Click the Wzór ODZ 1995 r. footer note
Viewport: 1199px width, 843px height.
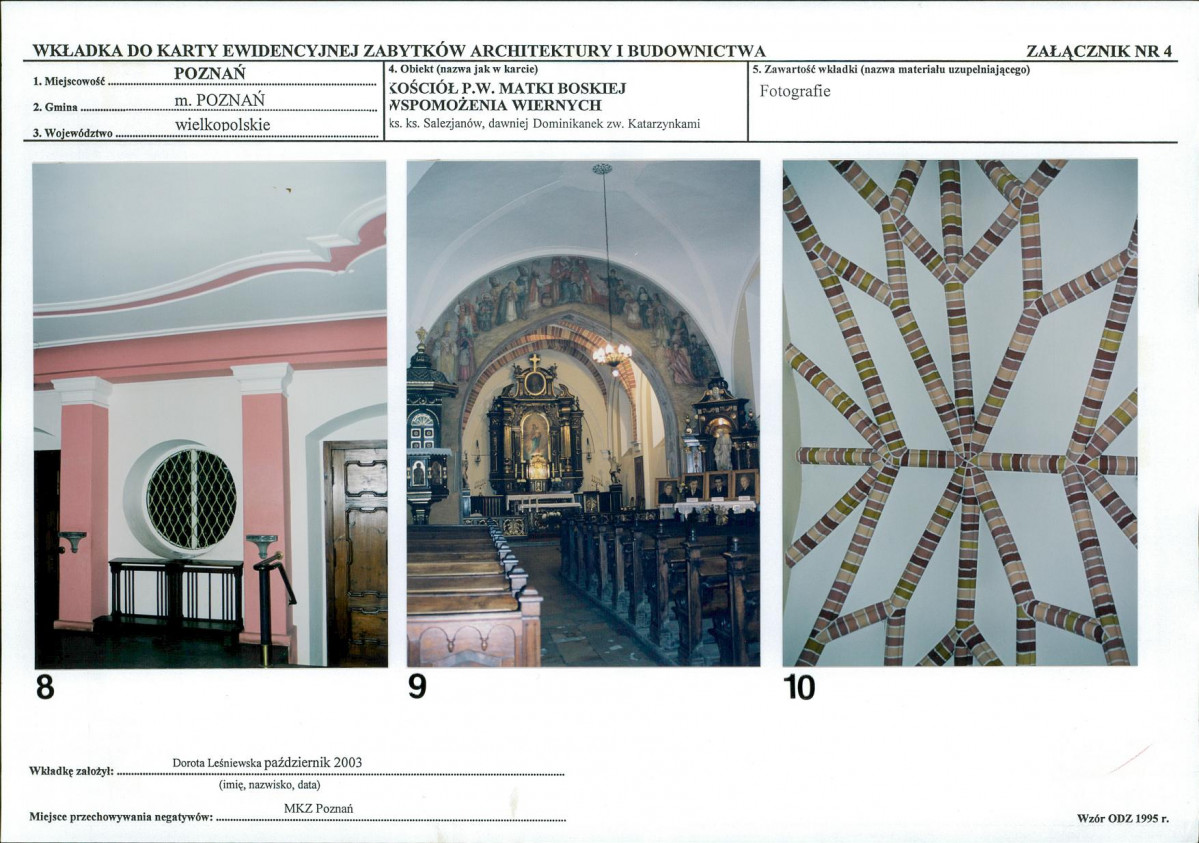[x=1122, y=818]
